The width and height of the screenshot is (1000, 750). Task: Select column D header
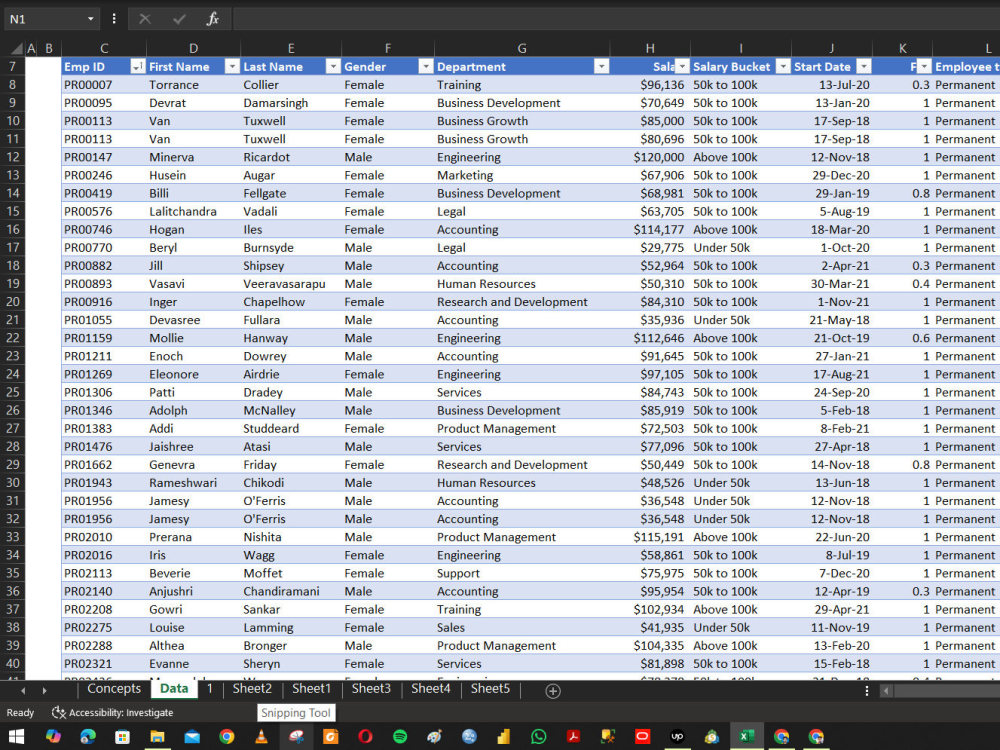pyautogui.click(x=193, y=48)
